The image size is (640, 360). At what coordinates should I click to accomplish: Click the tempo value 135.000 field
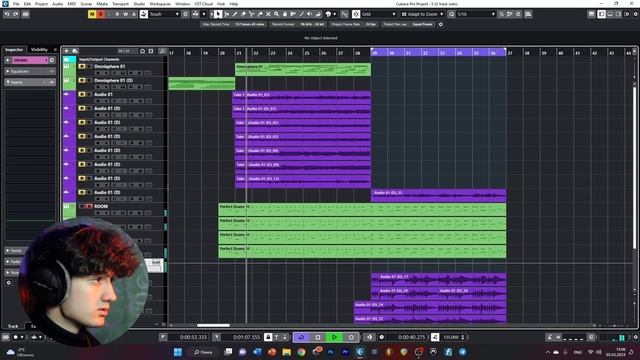click(x=451, y=337)
